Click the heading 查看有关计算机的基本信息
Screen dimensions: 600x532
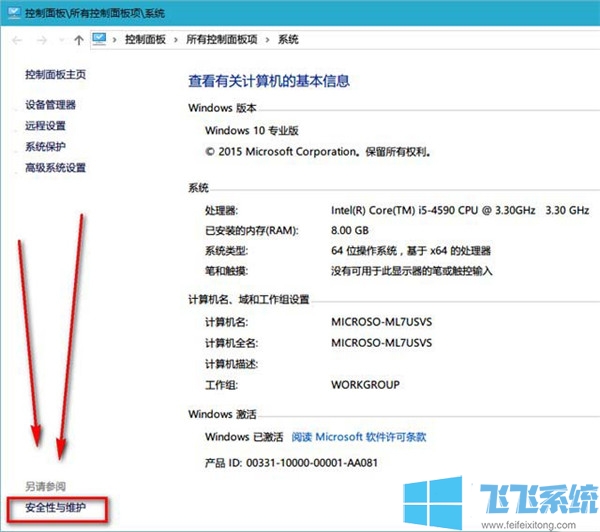(269, 81)
